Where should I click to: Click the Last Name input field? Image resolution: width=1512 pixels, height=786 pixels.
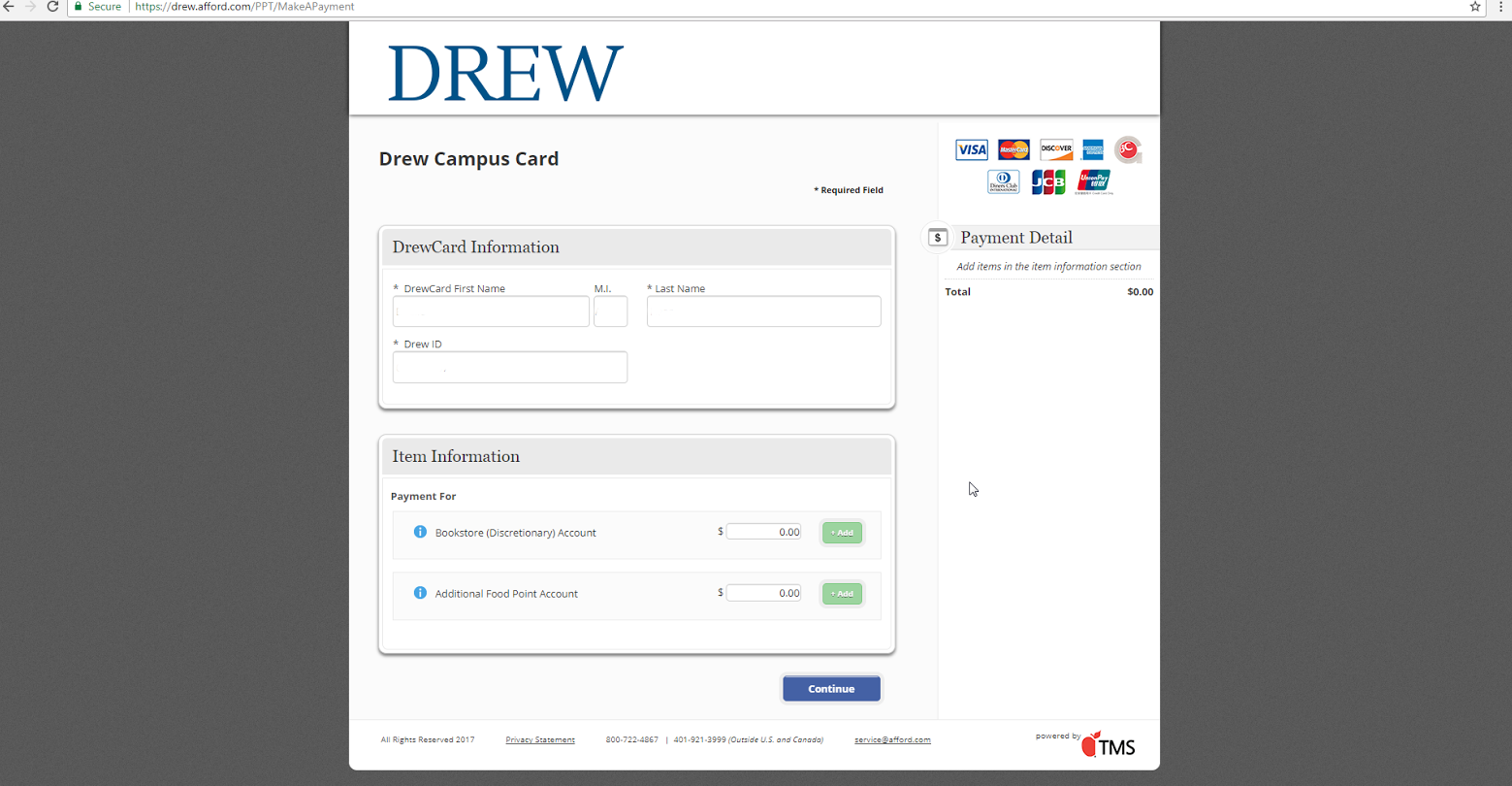763,311
